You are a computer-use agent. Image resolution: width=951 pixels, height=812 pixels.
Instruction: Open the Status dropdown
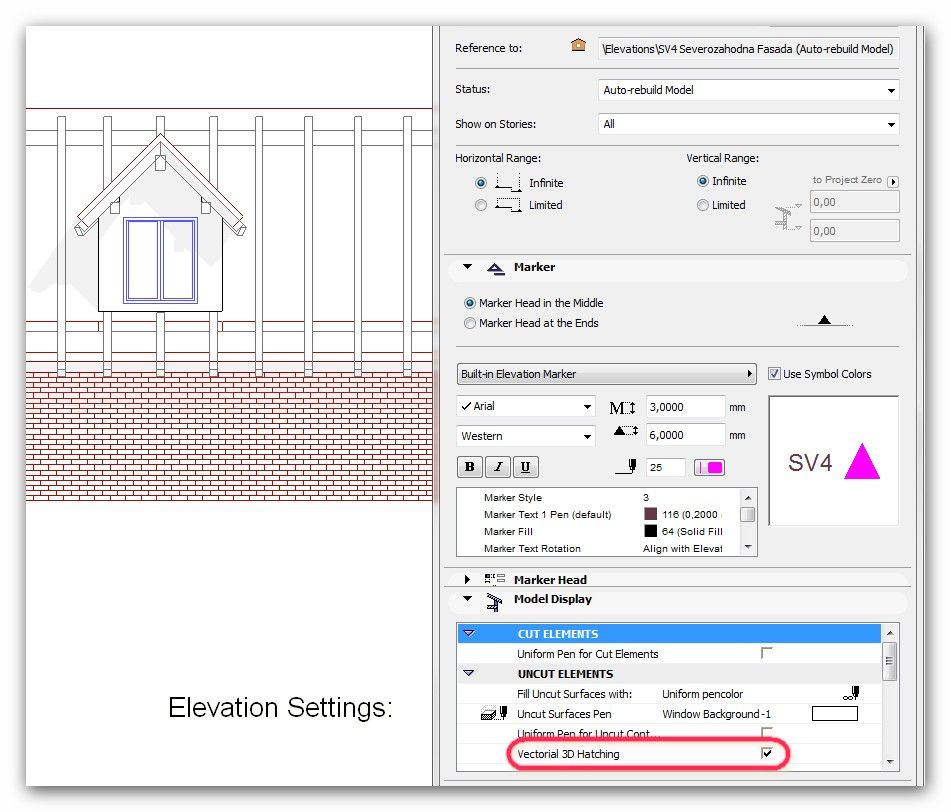coord(887,90)
